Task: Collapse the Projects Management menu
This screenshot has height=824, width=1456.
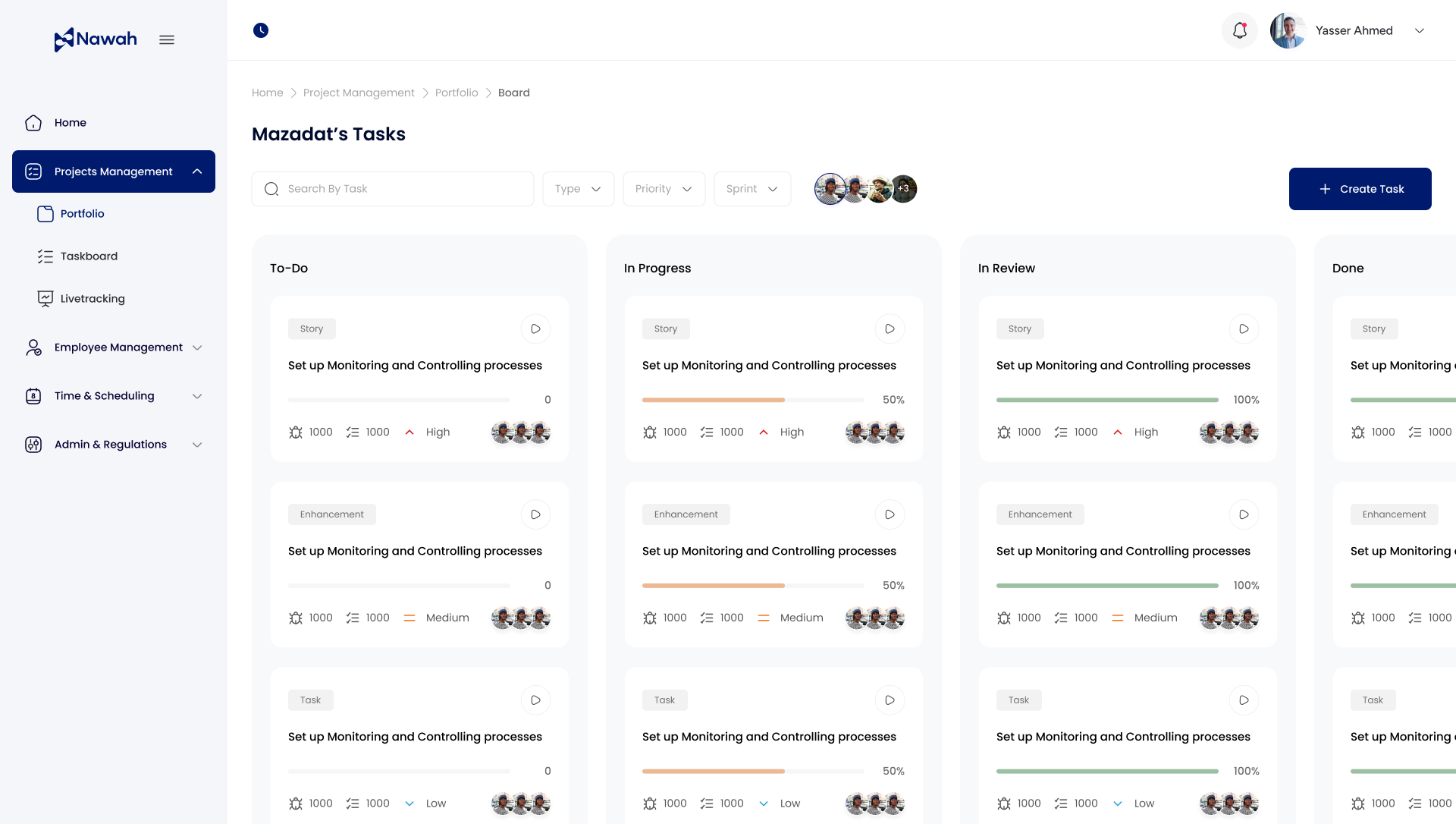Action: point(197,171)
